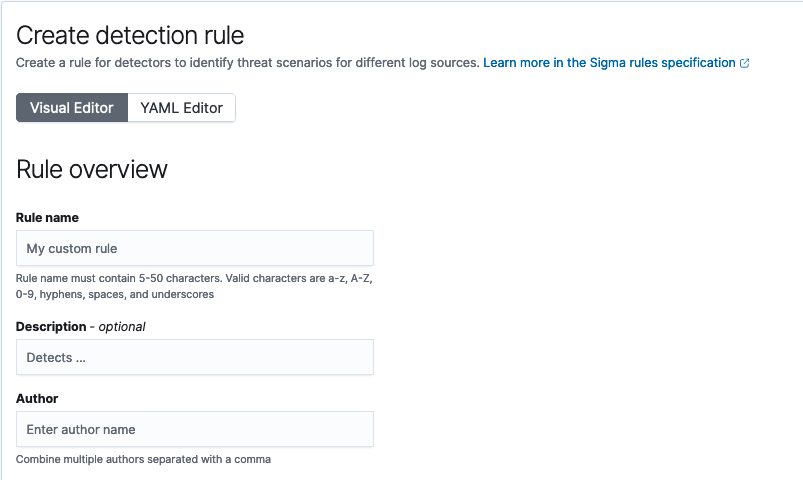This screenshot has width=803, height=480.
Task: Click the page subtitle about detectors and threats
Action: 247,62
